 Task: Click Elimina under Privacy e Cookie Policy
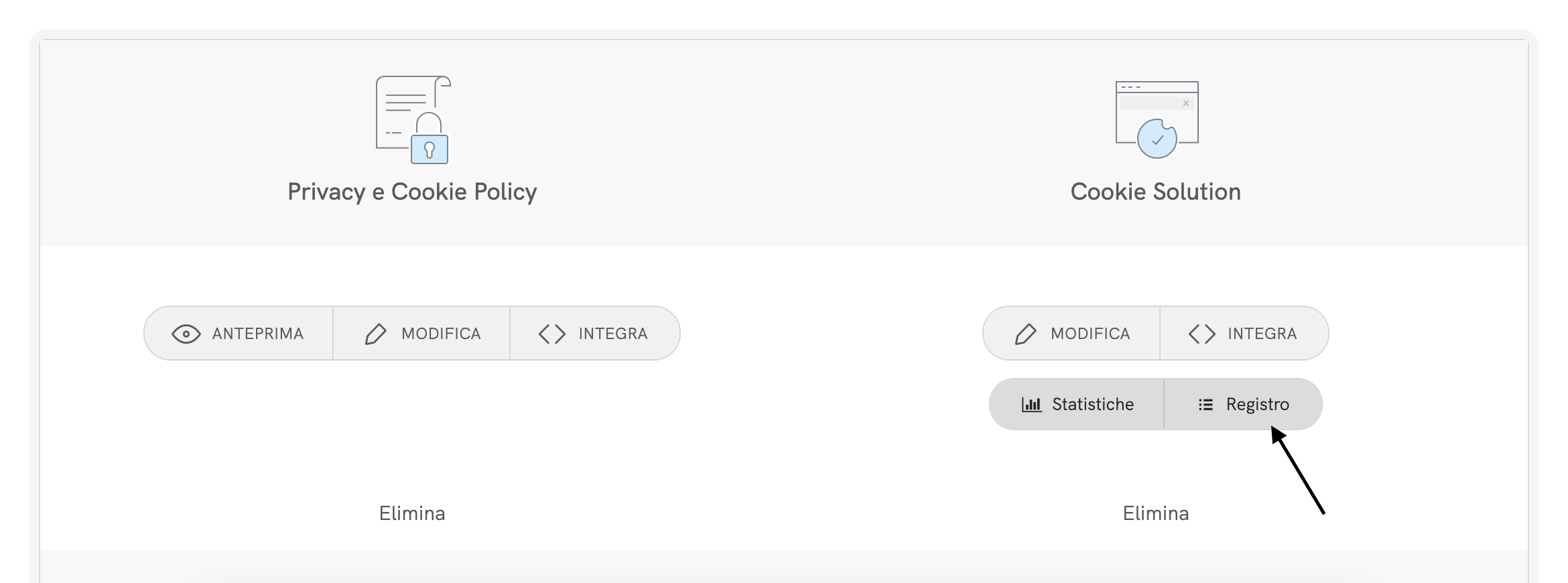coord(412,513)
